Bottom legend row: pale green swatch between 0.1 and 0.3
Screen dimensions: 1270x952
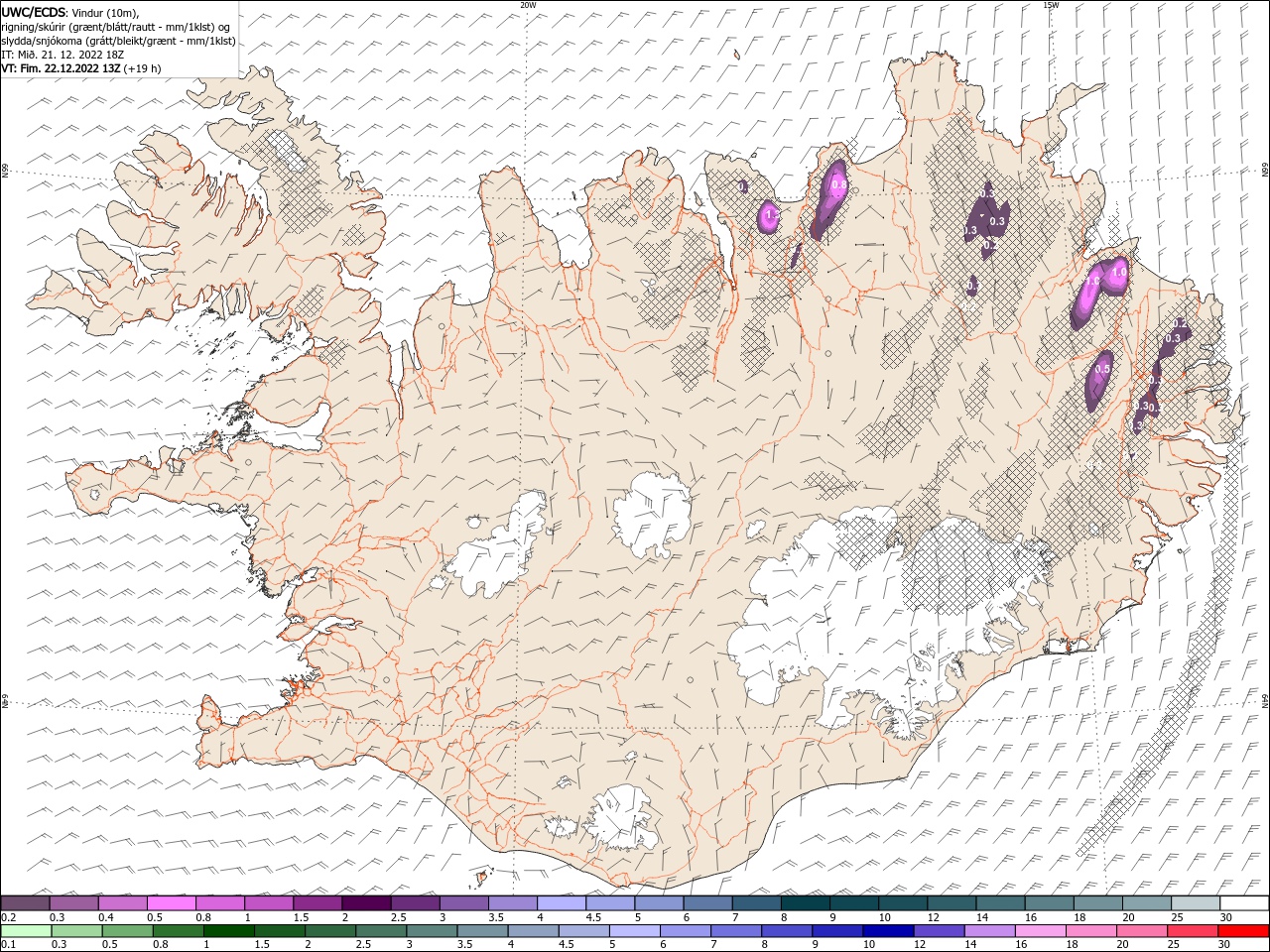(x=28, y=930)
